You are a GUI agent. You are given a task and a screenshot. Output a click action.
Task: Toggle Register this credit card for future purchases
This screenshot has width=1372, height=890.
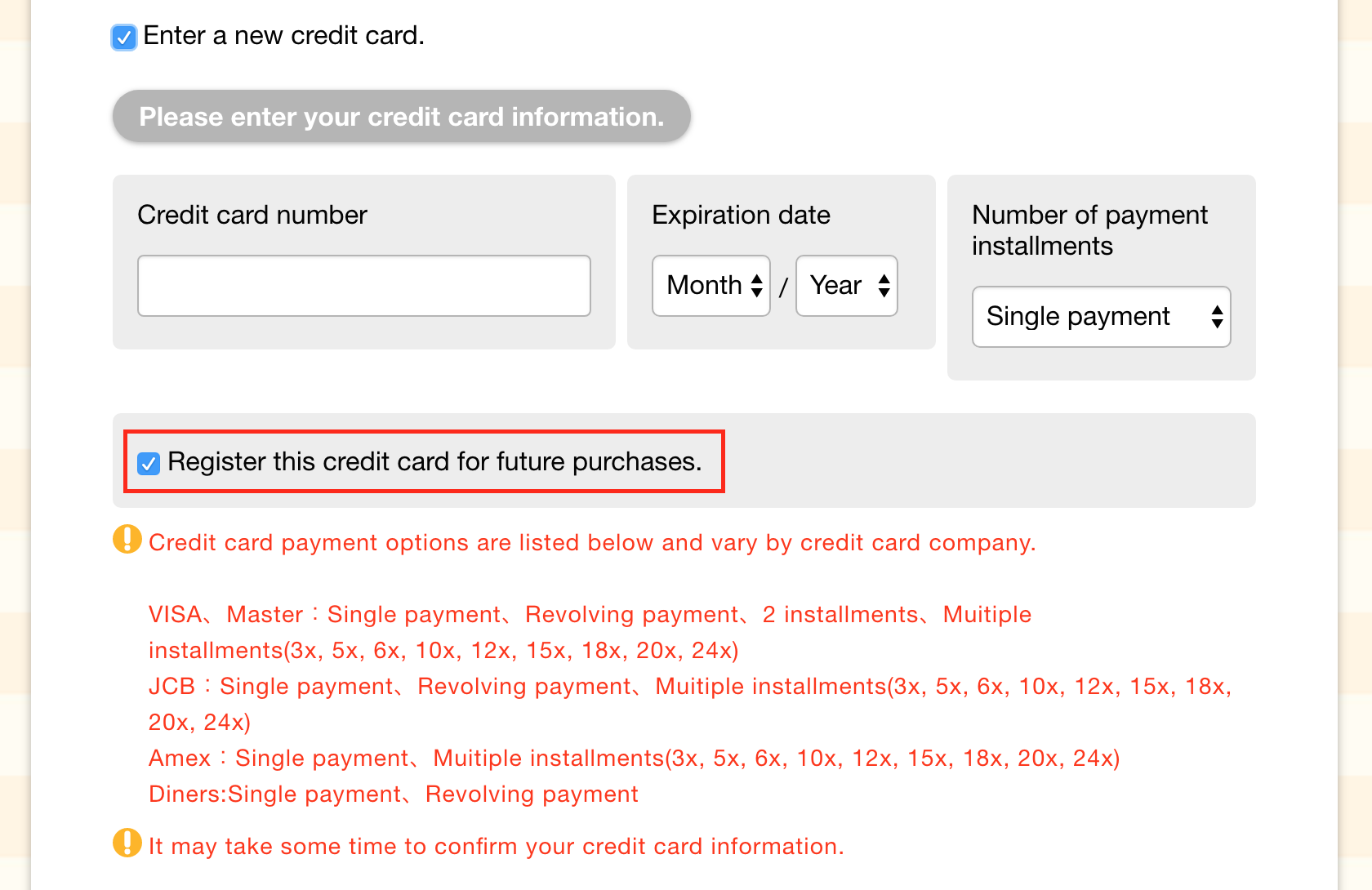pos(149,463)
